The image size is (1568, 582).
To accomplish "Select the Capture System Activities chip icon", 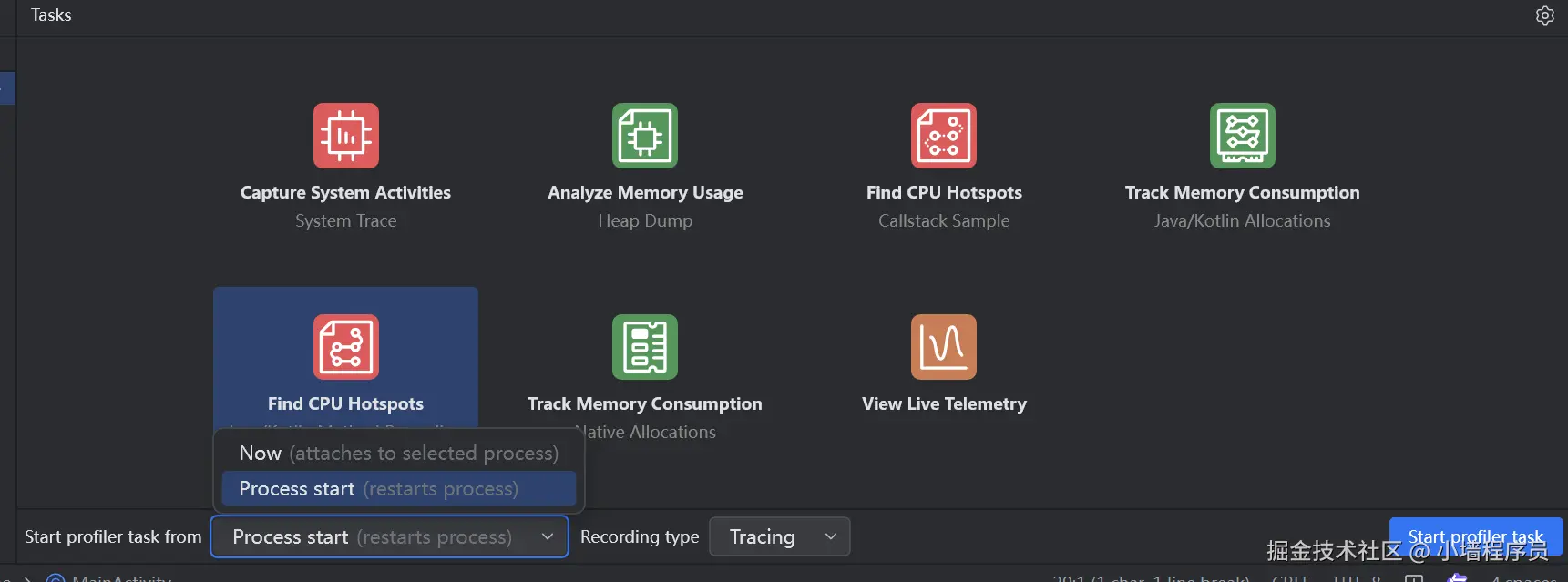I will [346, 136].
